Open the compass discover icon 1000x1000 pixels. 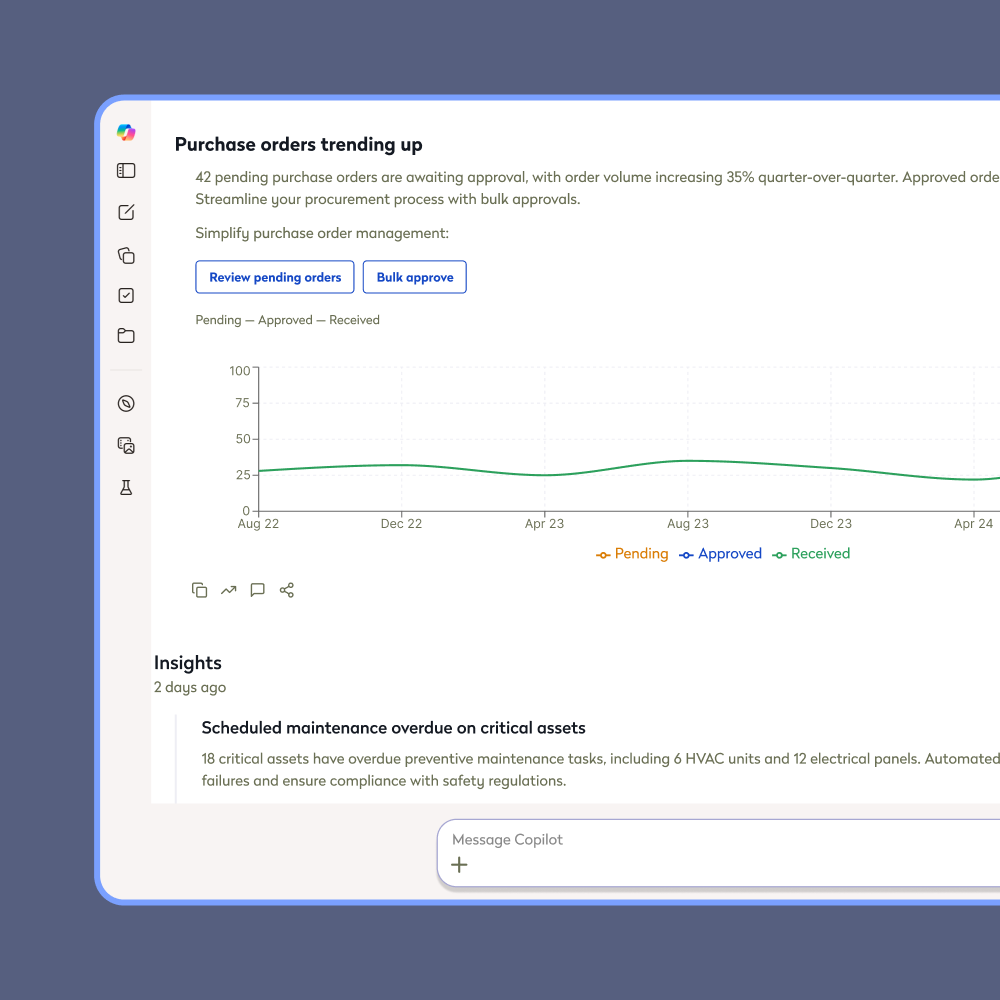click(x=126, y=404)
